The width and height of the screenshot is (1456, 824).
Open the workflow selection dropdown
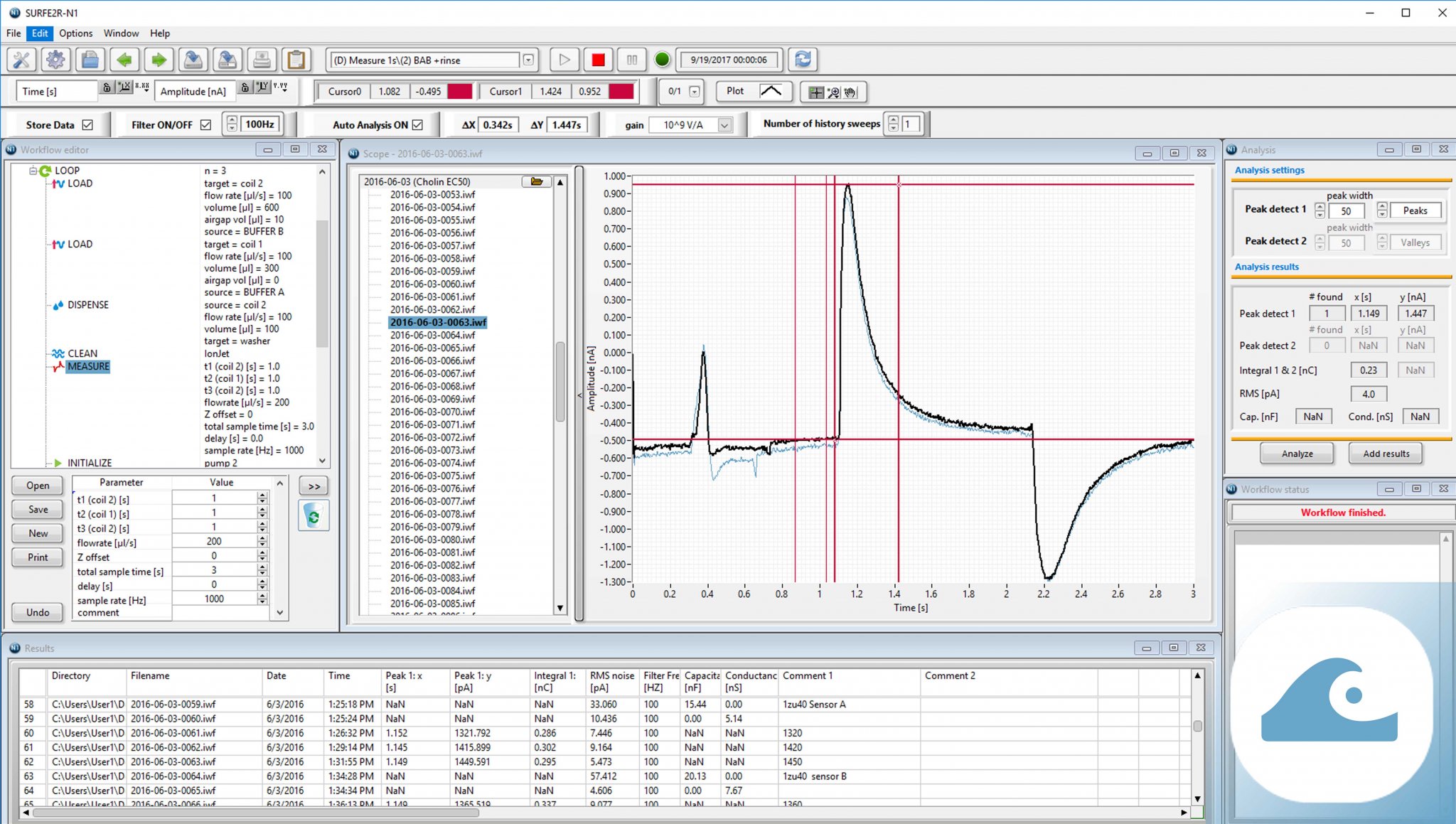(x=528, y=60)
